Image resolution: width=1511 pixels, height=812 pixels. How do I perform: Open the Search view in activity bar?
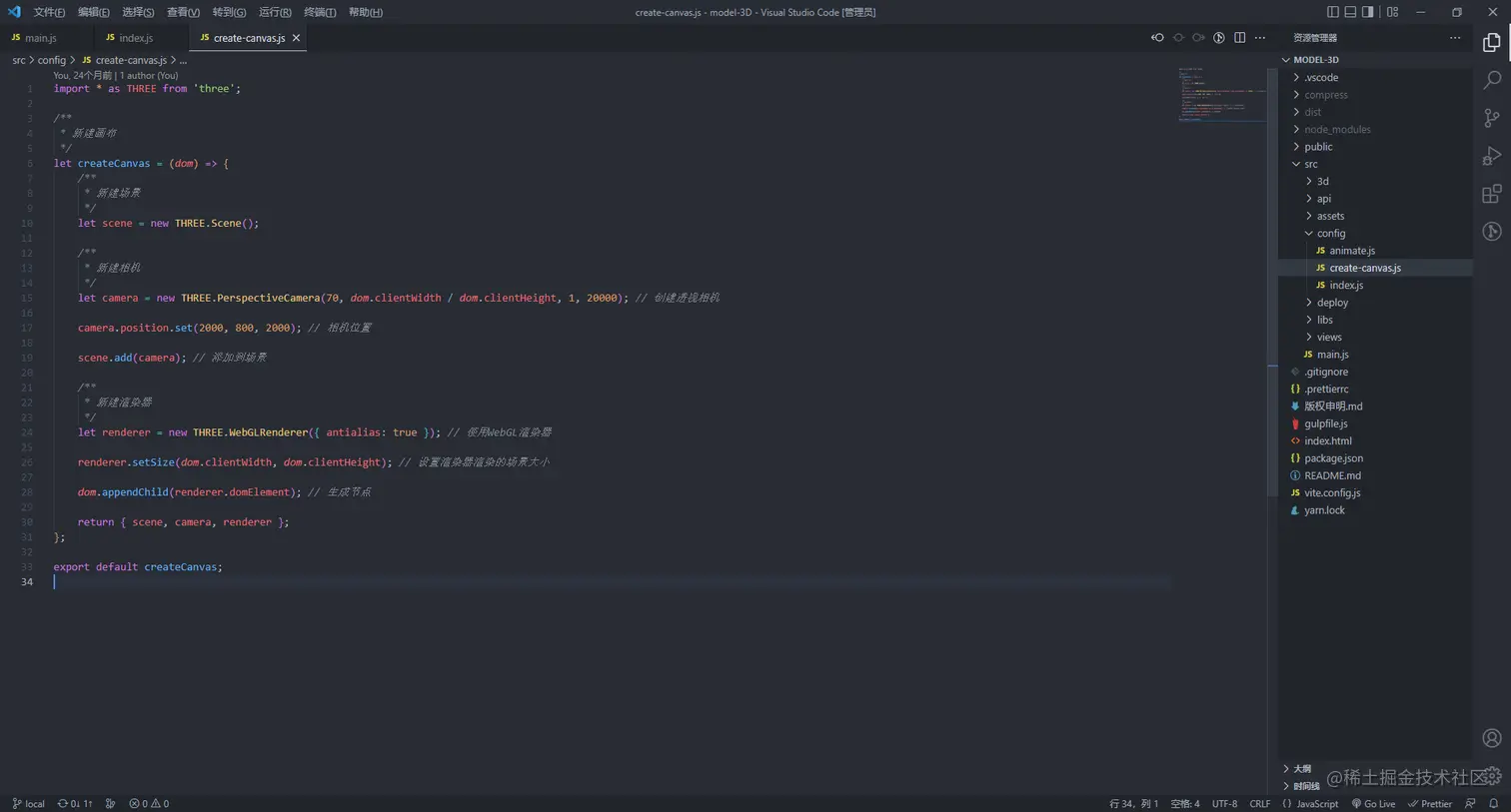tap(1492, 80)
